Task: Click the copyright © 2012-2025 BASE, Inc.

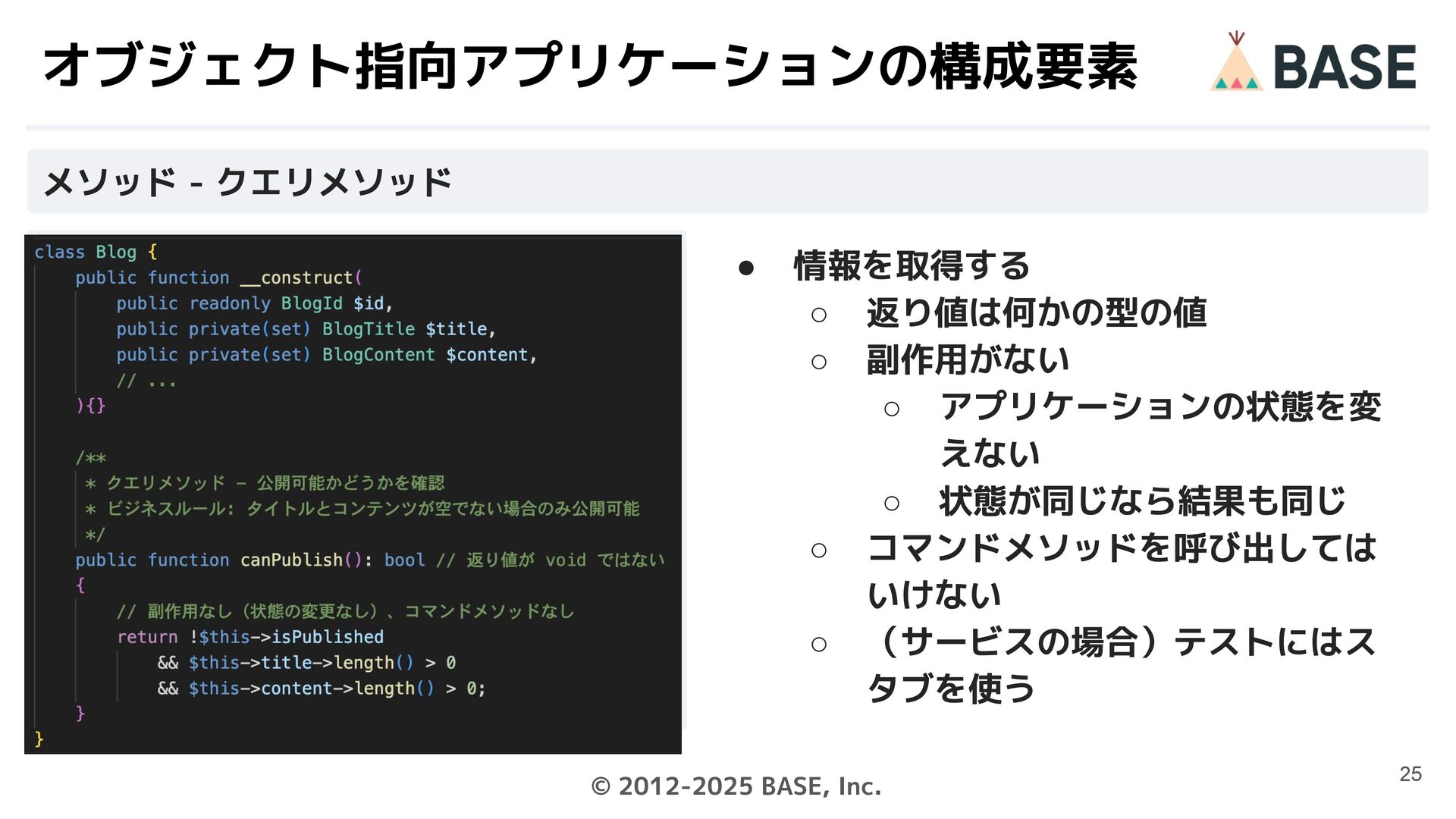Action: [736, 786]
